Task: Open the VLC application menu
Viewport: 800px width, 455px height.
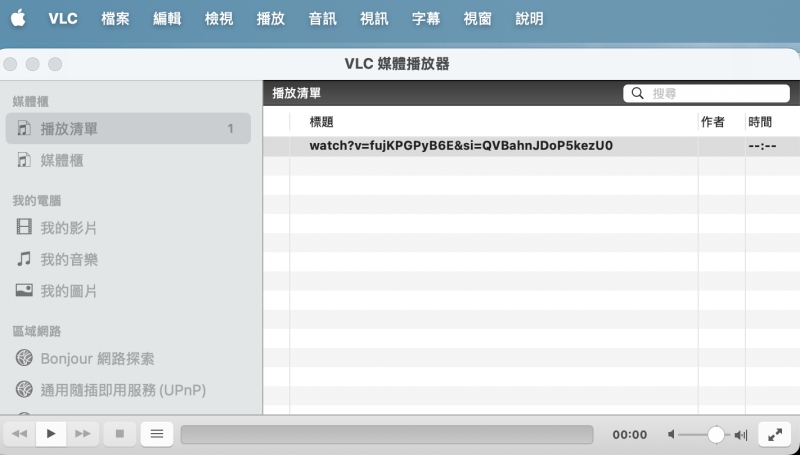Action: [63, 19]
